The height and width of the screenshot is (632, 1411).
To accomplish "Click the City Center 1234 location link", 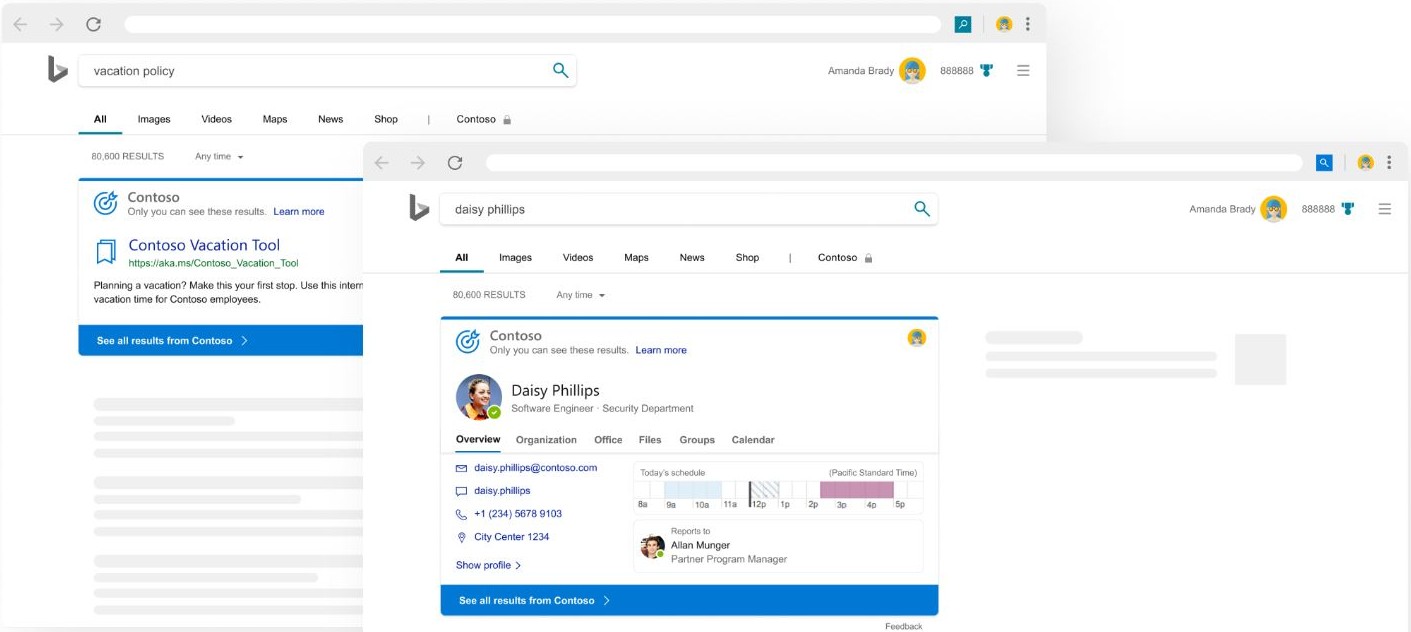I will (512, 537).
